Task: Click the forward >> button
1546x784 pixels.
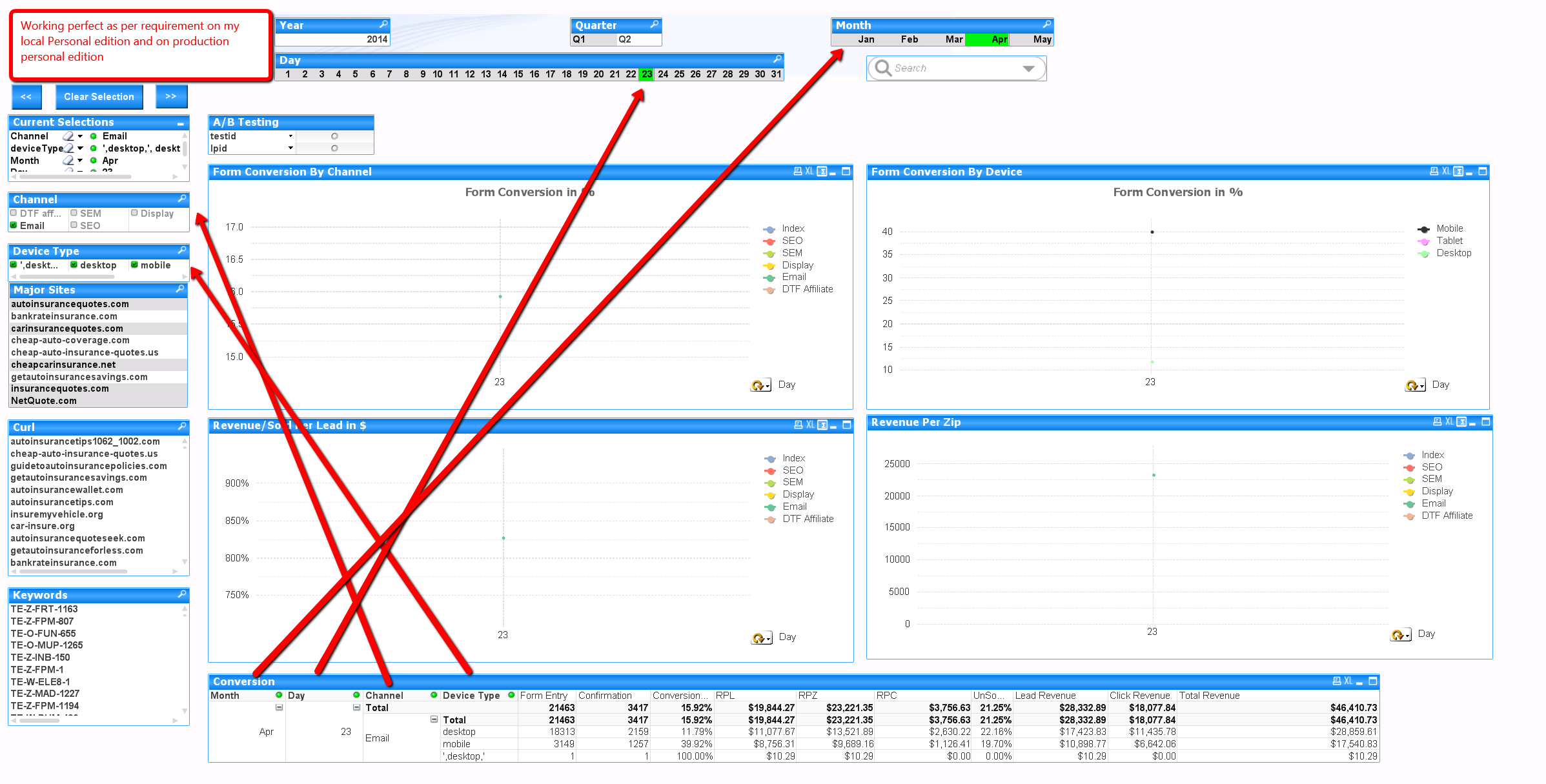Action: coord(171,97)
